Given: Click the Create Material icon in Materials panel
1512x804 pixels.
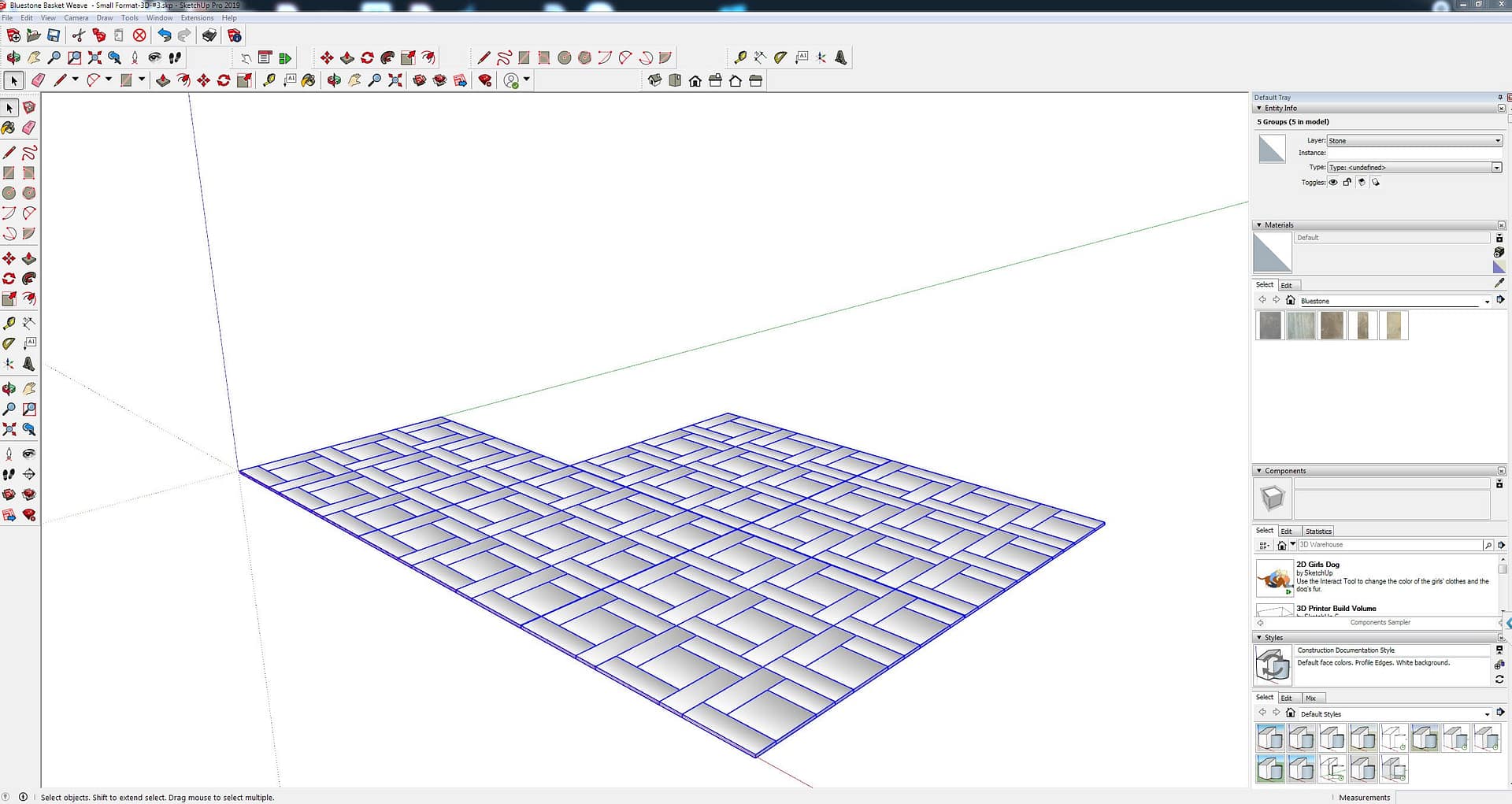Looking at the screenshot, I should pyautogui.click(x=1499, y=252).
